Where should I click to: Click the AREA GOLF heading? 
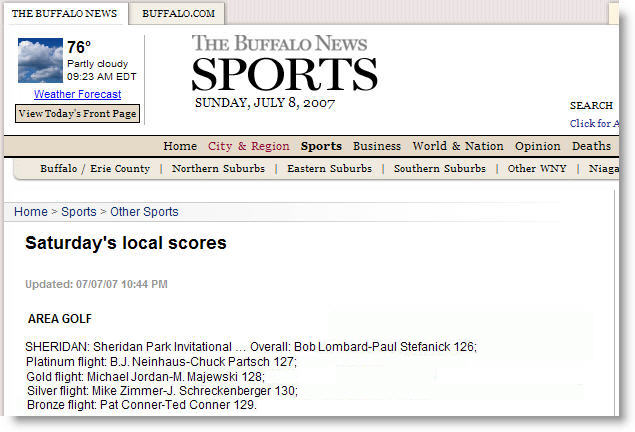click(60, 319)
